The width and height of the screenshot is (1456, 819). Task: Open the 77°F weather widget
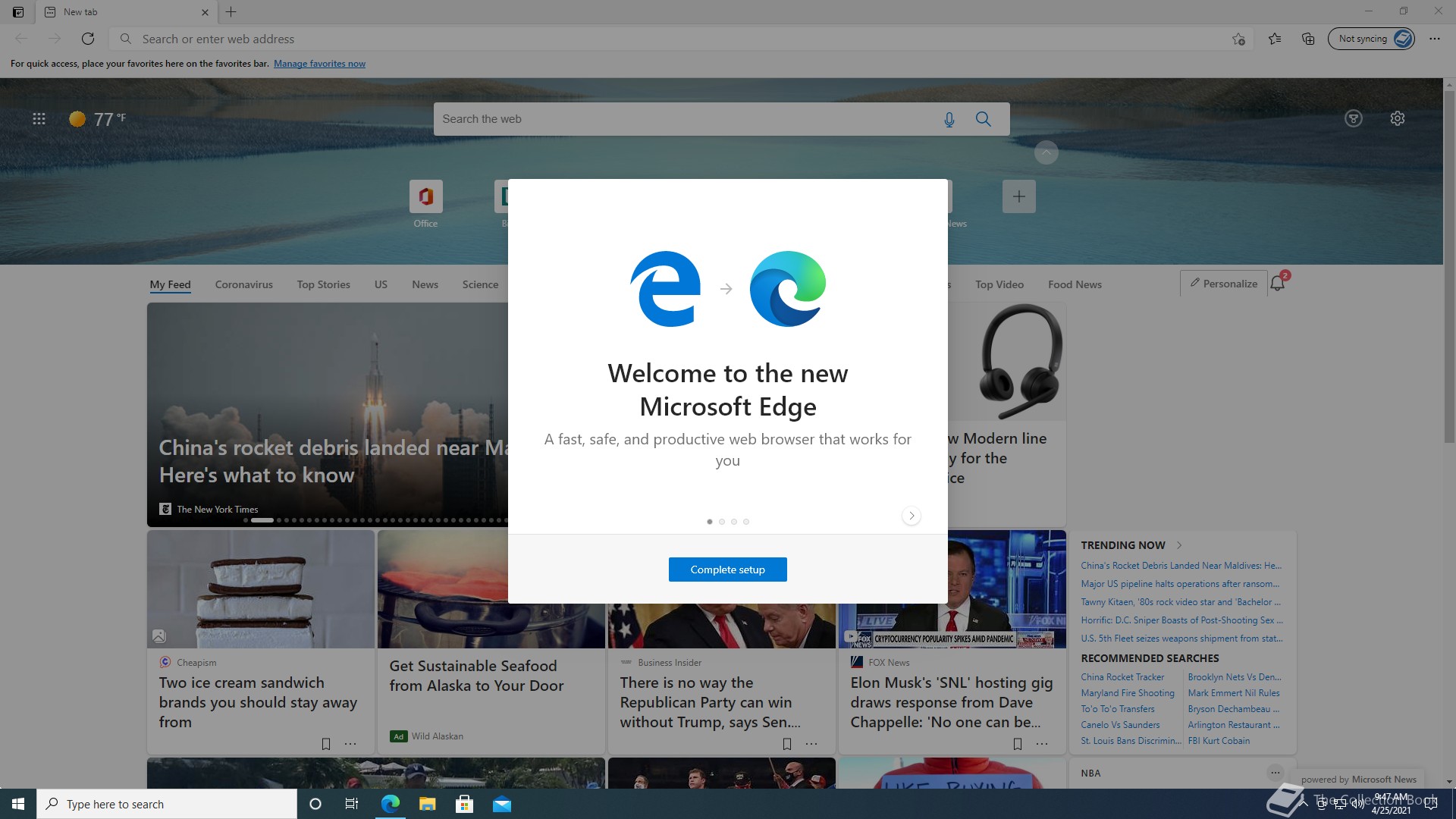(98, 119)
